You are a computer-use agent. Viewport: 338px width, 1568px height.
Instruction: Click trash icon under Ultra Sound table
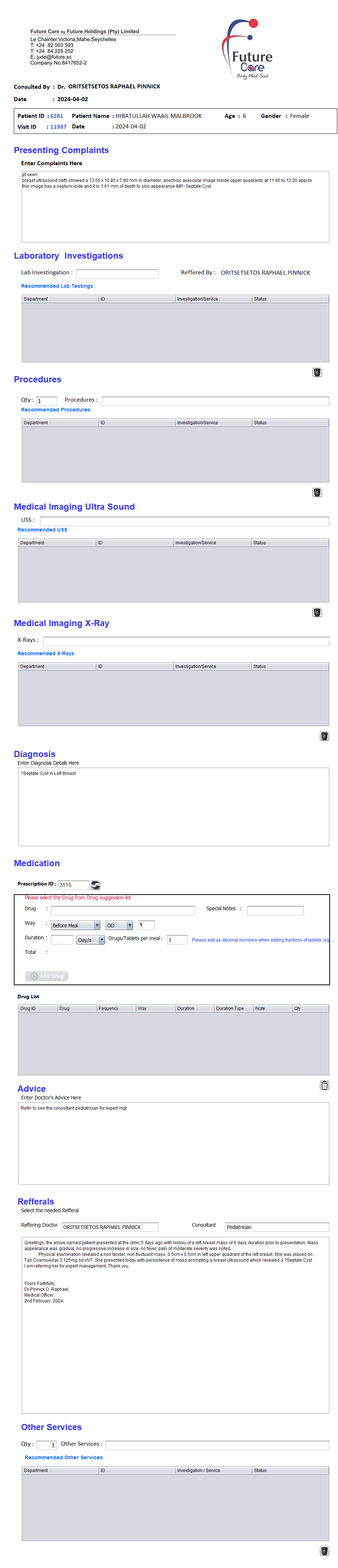tap(317, 612)
